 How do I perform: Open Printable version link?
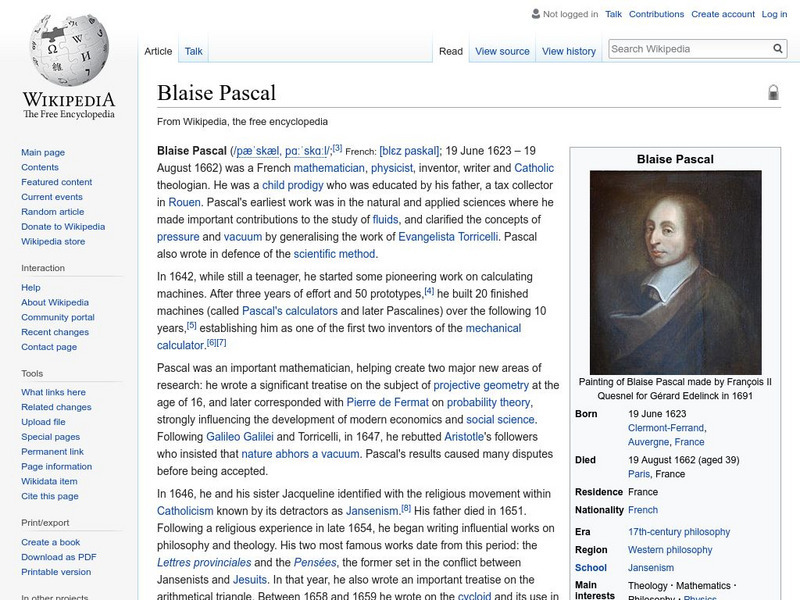pyautogui.click(x=56, y=571)
